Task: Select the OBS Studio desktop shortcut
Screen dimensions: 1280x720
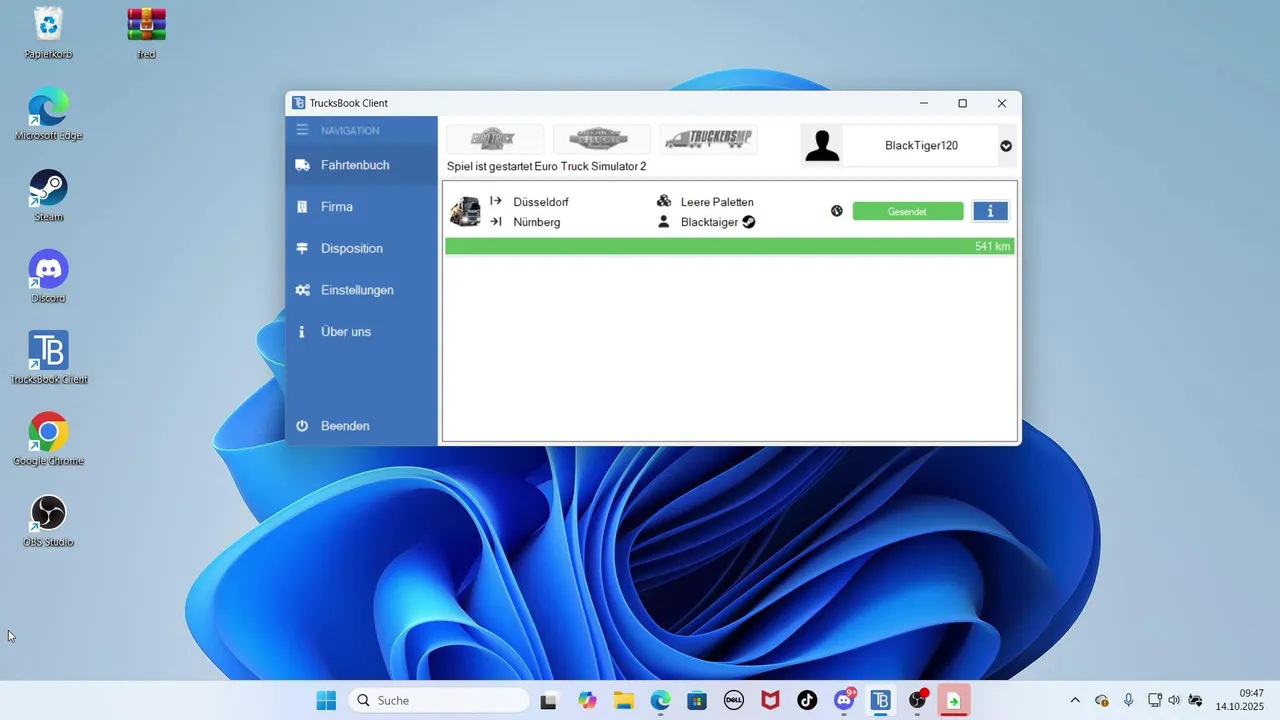Action: pyautogui.click(x=48, y=521)
